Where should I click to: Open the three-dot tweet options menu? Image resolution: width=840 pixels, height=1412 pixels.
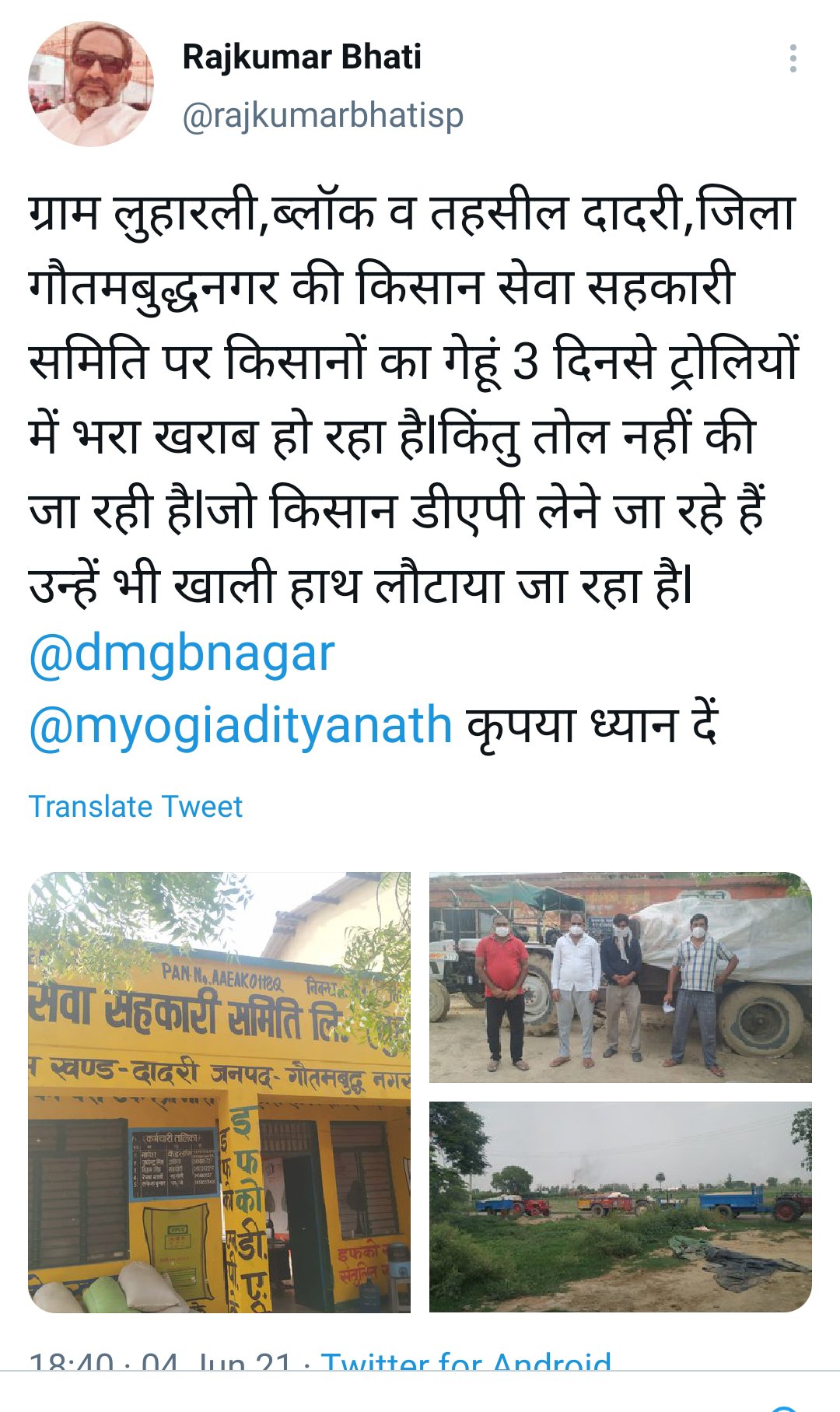[793, 58]
